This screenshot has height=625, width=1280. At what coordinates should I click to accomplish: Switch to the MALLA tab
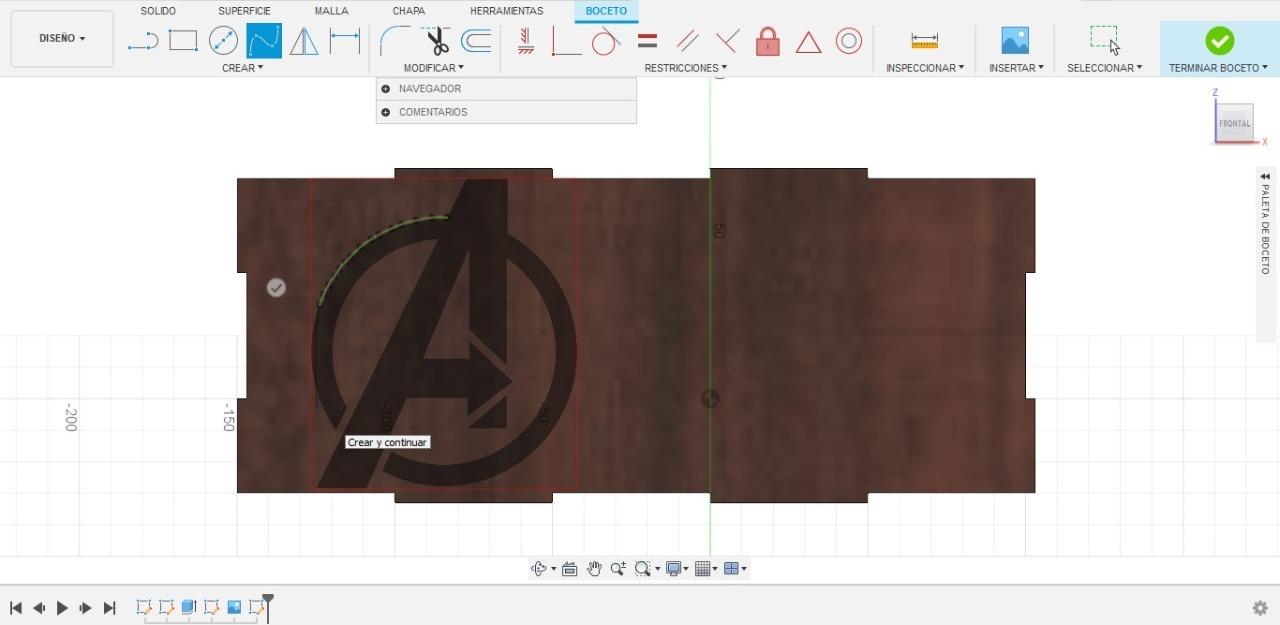[331, 11]
